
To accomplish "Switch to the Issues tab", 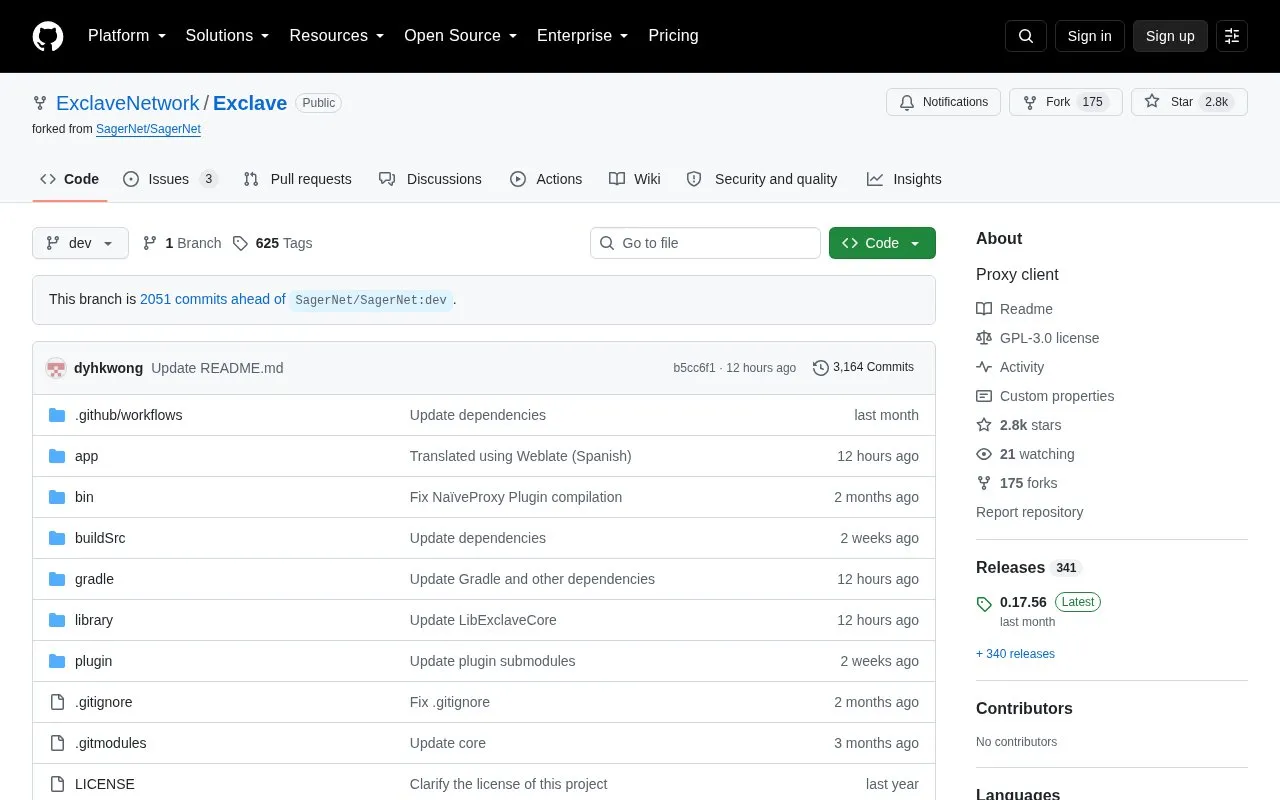I will pyautogui.click(x=170, y=179).
